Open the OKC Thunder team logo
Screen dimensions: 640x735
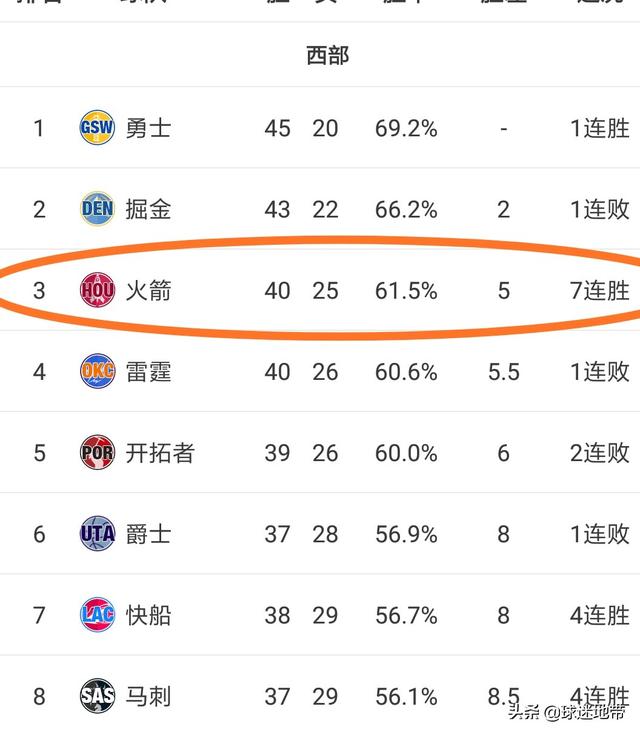click(97, 371)
